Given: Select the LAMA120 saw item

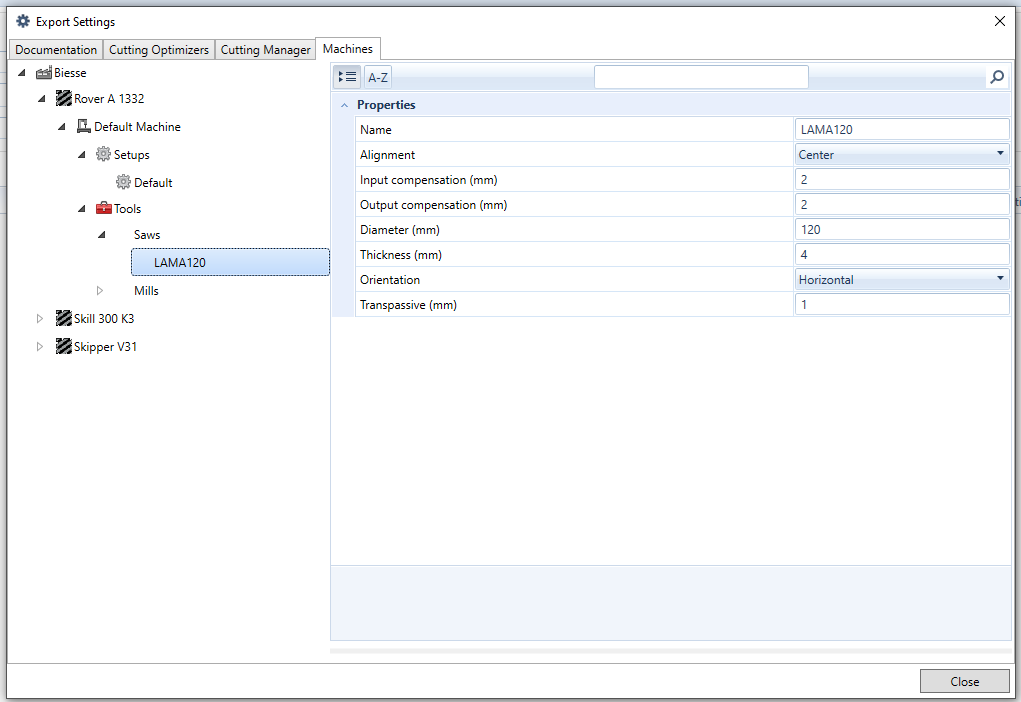Looking at the screenshot, I should pyautogui.click(x=180, y=263).
